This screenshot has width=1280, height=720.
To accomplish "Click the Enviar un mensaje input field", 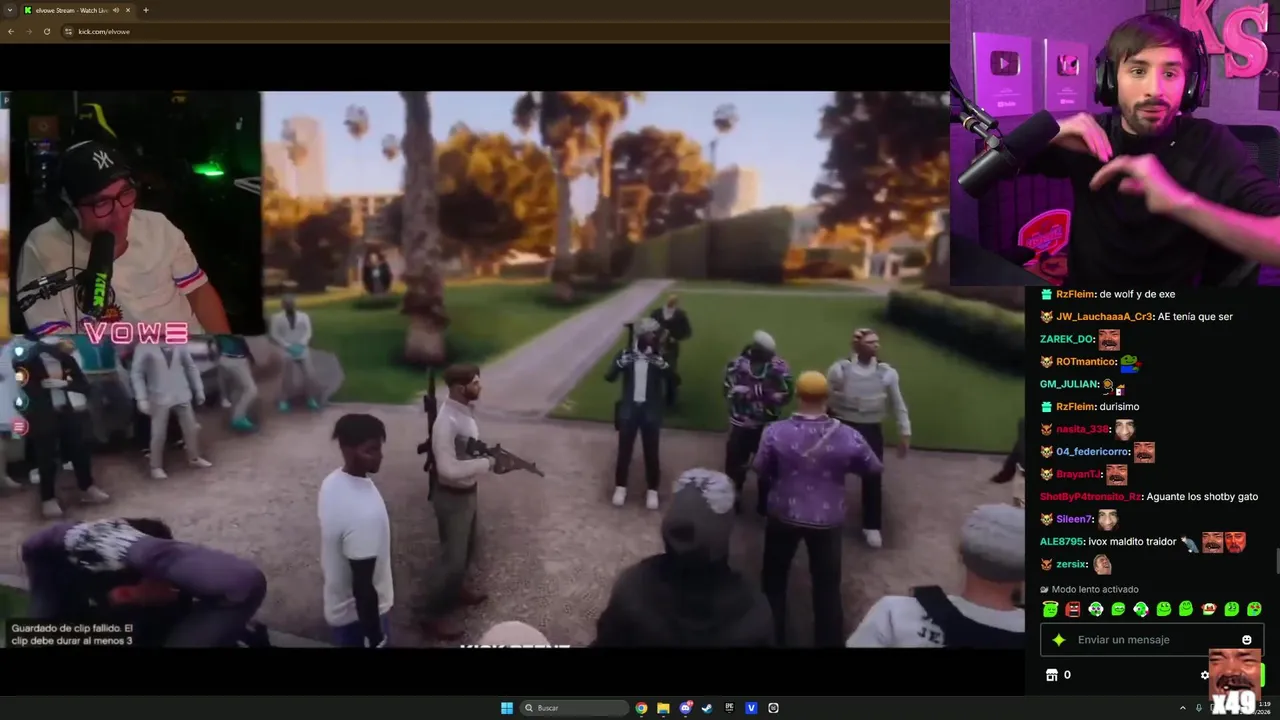I will [1152, 640].
